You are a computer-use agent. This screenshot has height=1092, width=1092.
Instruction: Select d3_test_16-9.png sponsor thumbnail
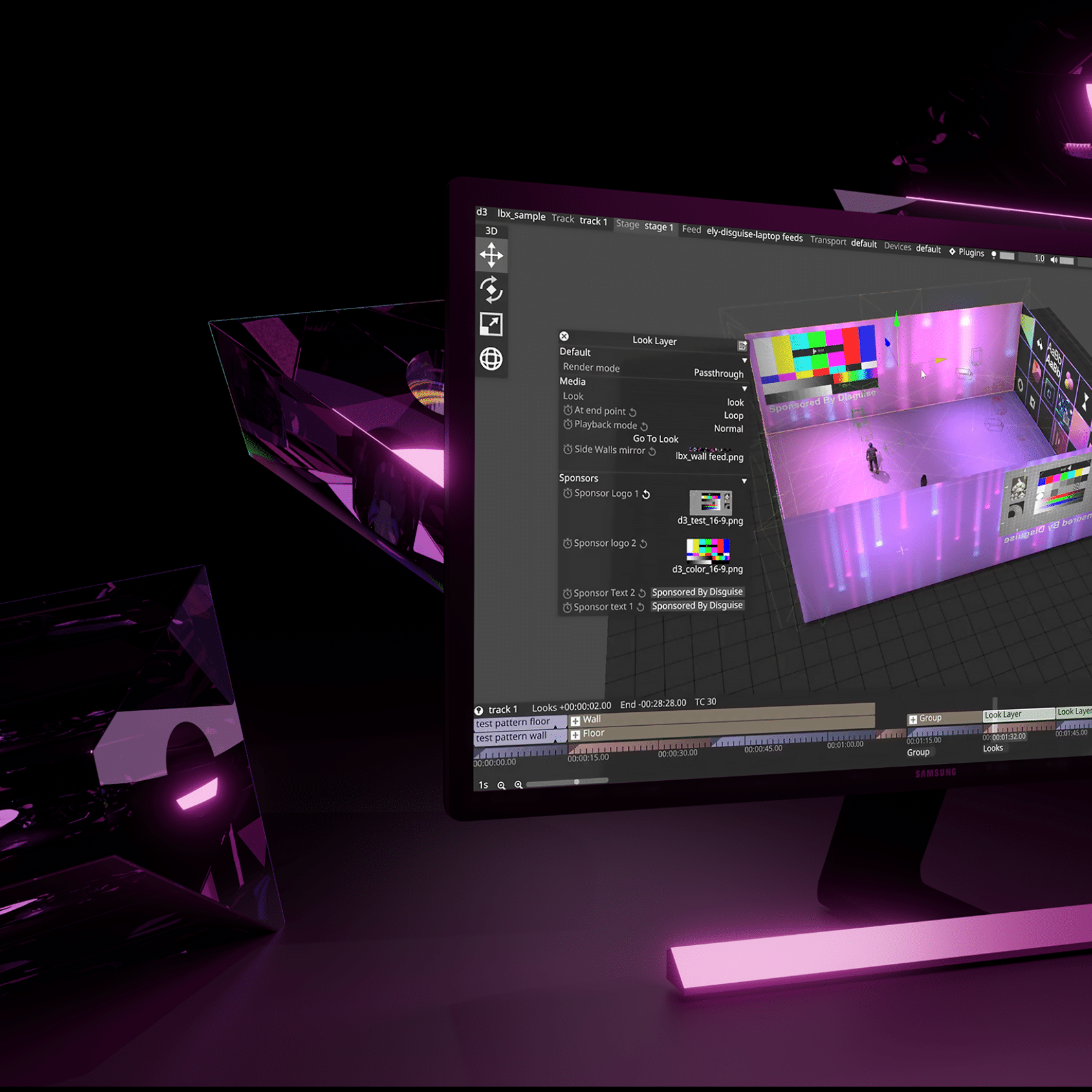tap(710, 502)
